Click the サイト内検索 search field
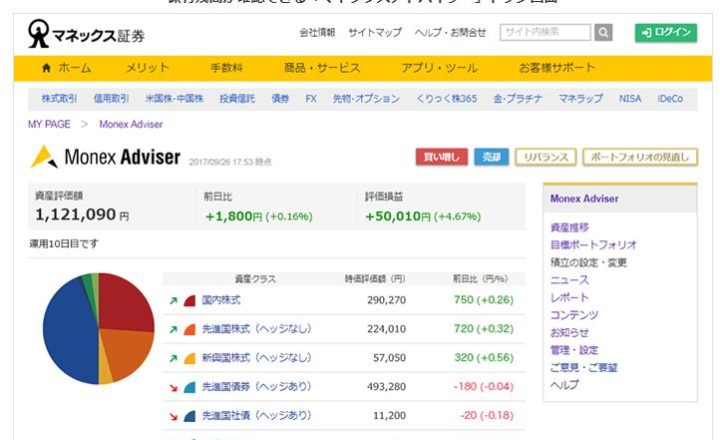This screenshot has height=440, width=720. point(545,32)
